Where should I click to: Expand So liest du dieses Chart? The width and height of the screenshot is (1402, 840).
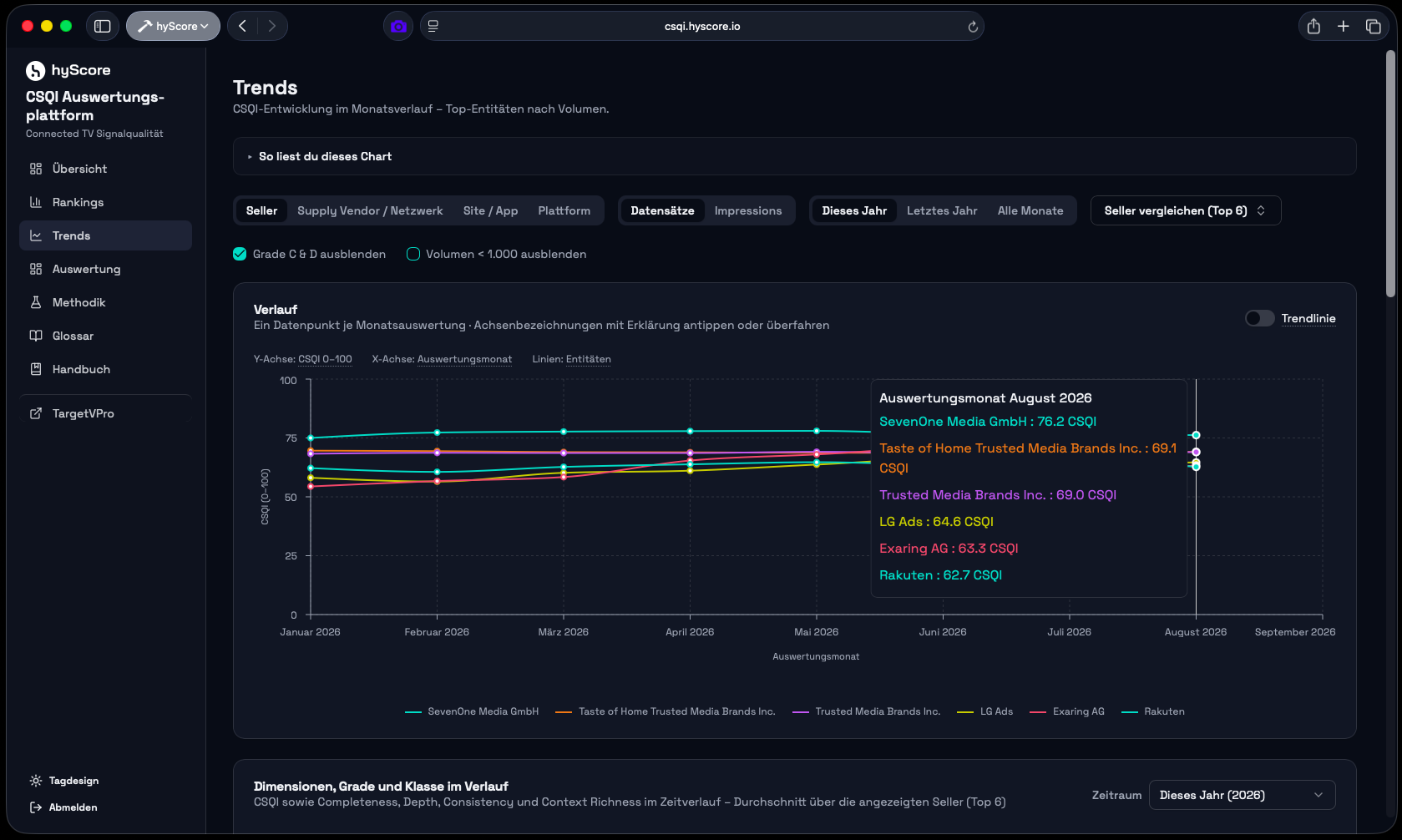click(795, 156)
